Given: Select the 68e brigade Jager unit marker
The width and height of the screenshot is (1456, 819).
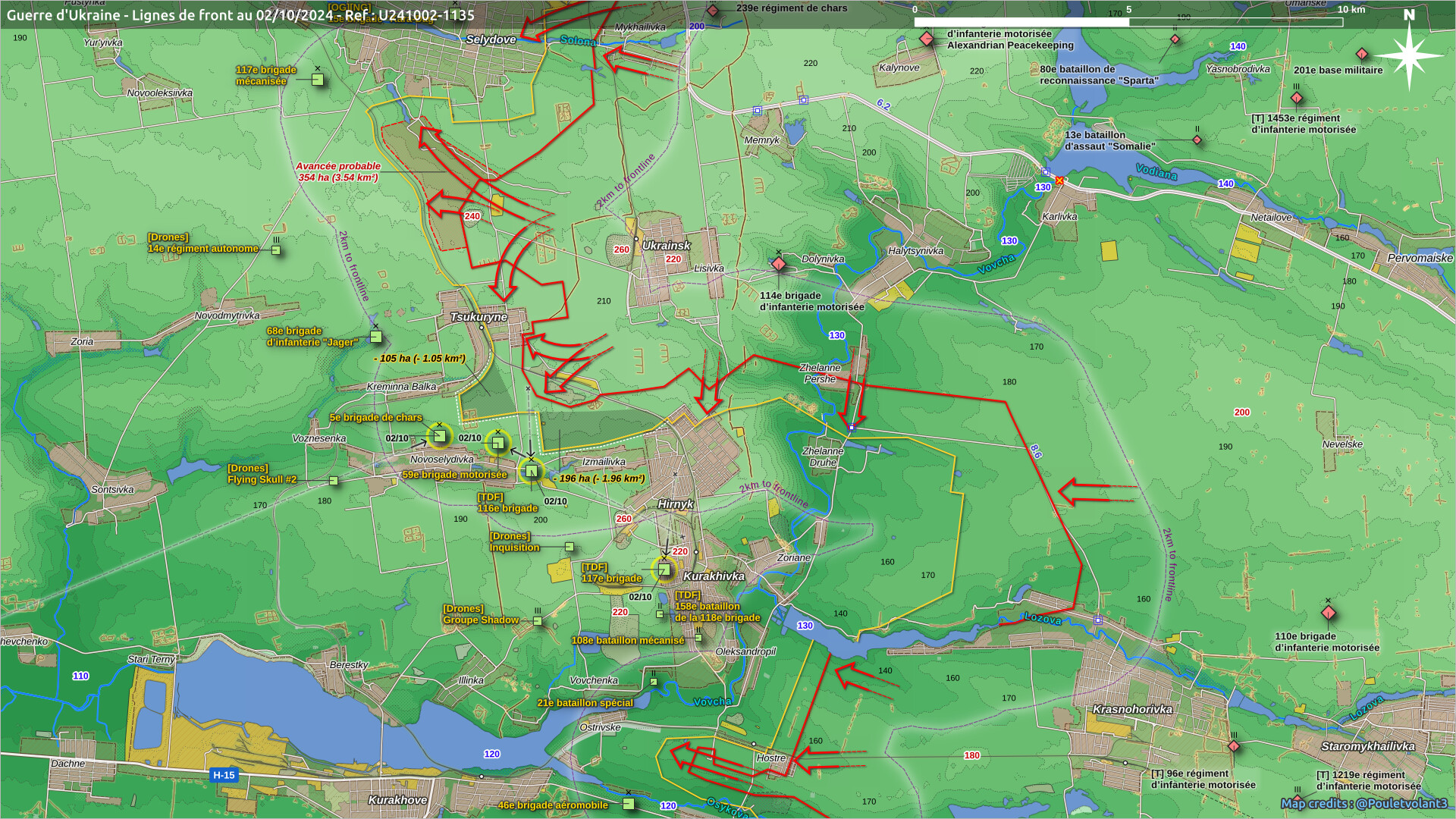Looking at the screenshot, I should click(x=375, y=337).
